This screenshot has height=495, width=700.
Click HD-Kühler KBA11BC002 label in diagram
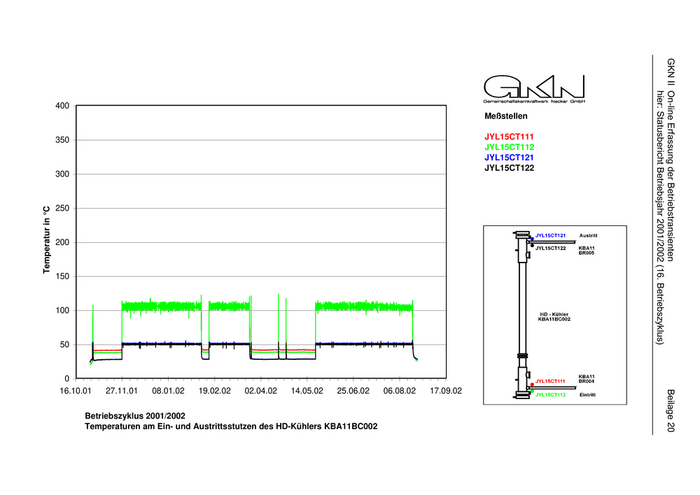553,315
